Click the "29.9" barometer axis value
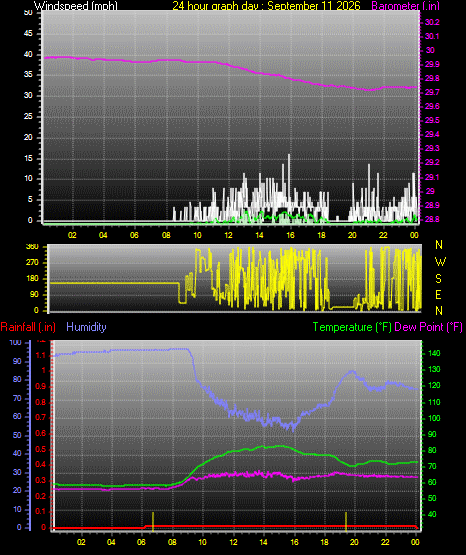 coord(432,64)
